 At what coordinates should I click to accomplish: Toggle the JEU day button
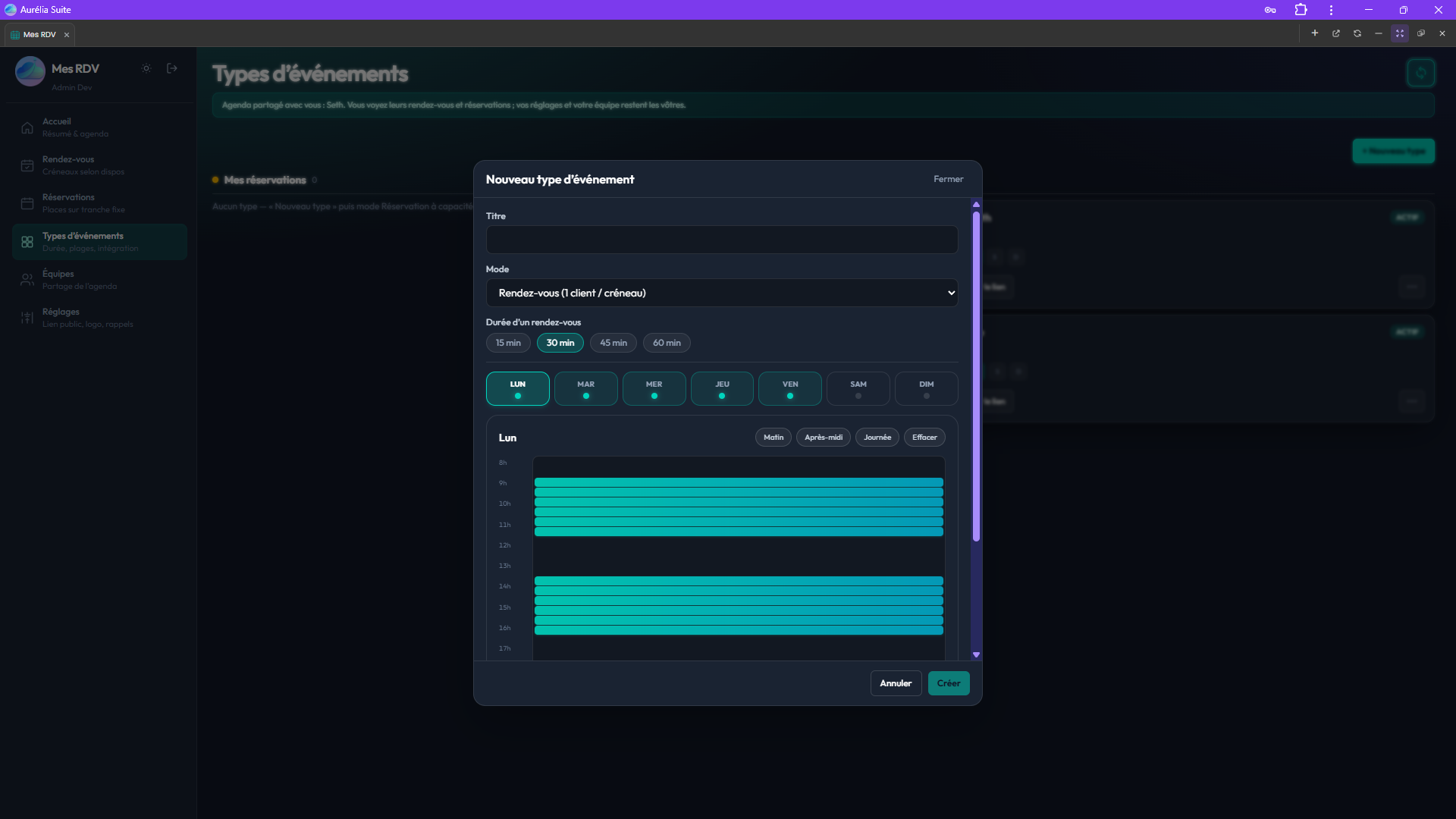click(722, 389)
